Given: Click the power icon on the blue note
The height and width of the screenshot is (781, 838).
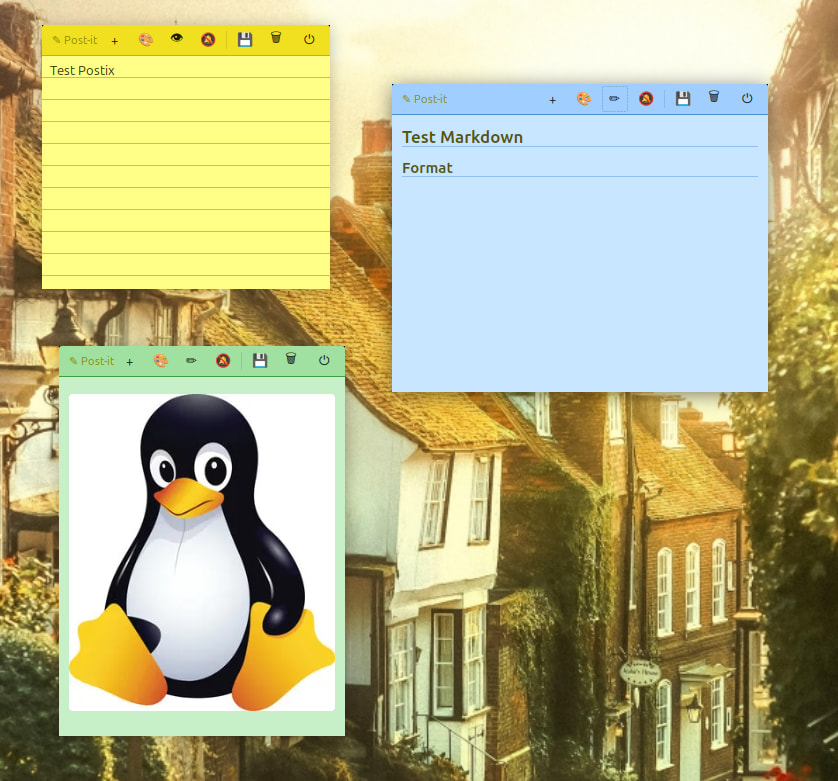Looking at the screenshot, I should click(747, 99).
